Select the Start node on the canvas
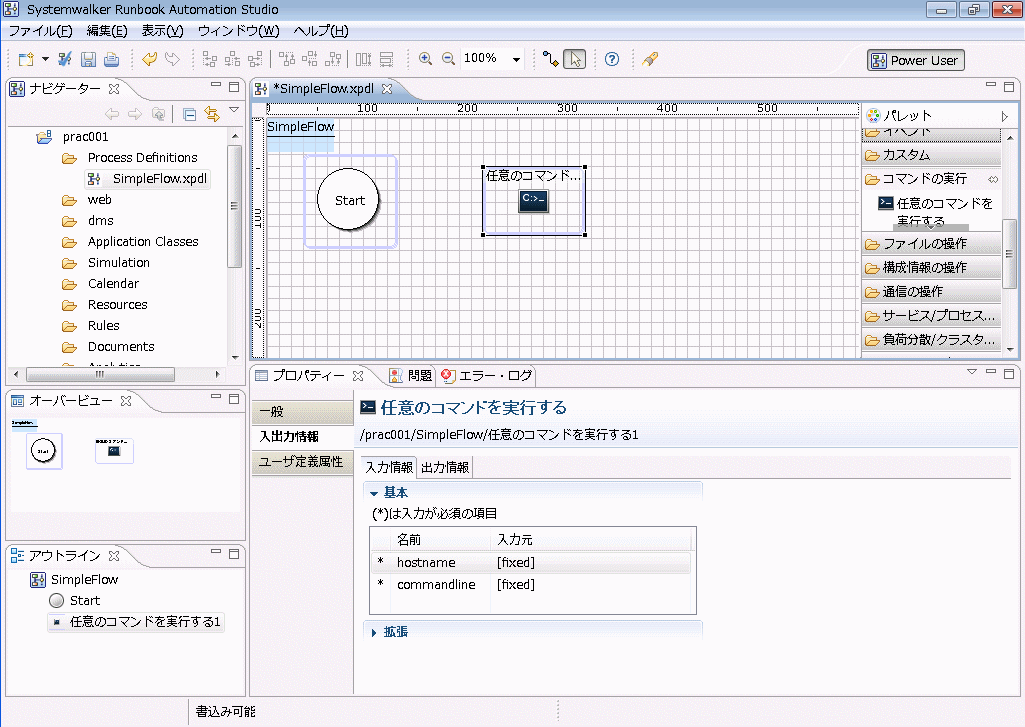Image resolution: width=1025 pixels, height=727 pixels. tap(349, 200)
